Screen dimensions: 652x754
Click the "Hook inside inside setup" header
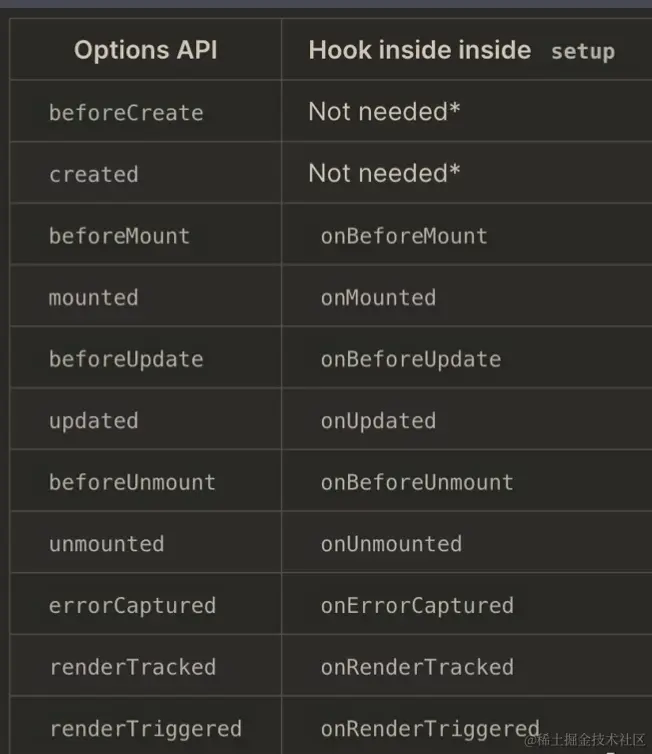coord(461,50)
